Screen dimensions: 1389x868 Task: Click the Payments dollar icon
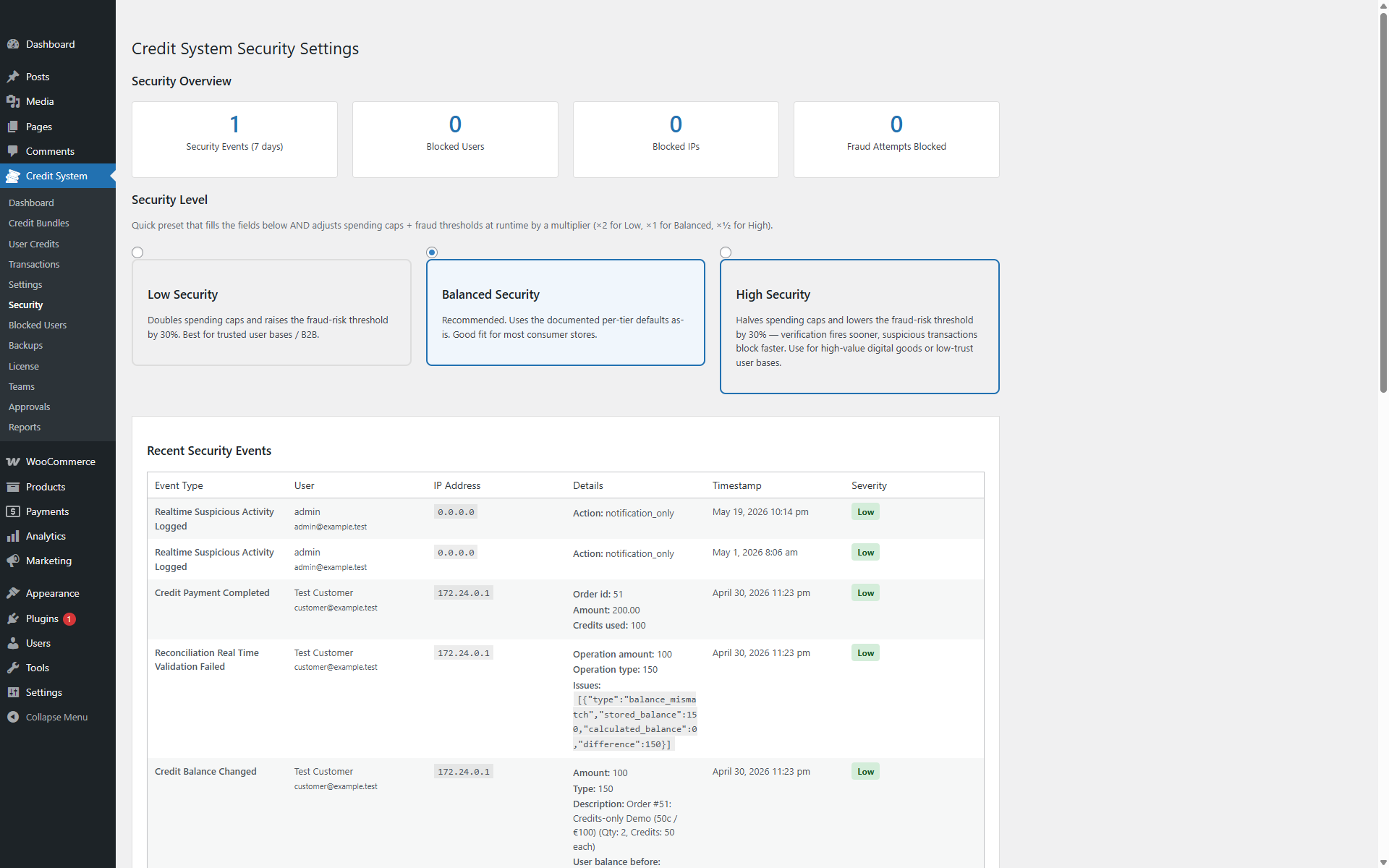coord(13,511)
